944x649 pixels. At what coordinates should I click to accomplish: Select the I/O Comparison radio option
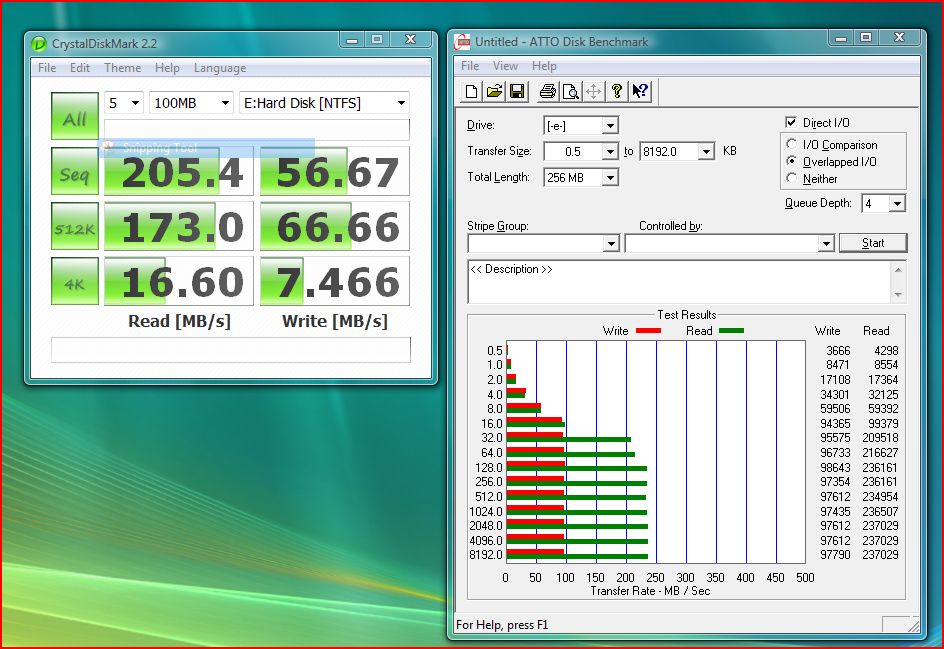tap(792, 144)
